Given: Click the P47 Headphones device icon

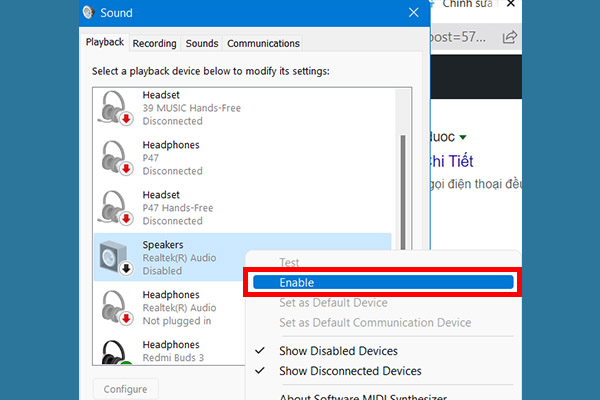Looking at the screenshot, I should click(117, 158).
